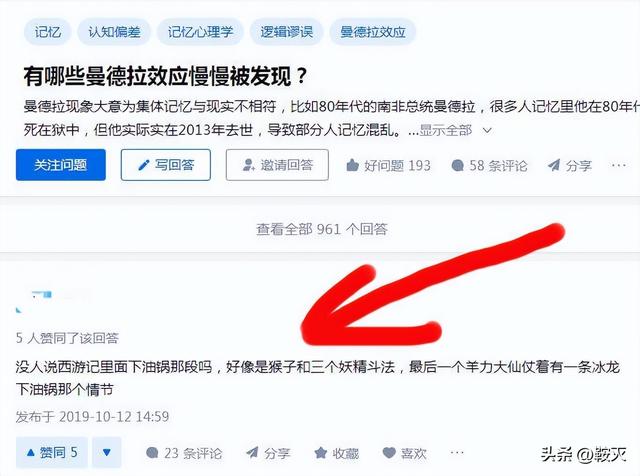The image size is (640, 476).
Task: Open the 58 条评论 comment bubble
Action: pyautogui.click(x=458, y=165)
